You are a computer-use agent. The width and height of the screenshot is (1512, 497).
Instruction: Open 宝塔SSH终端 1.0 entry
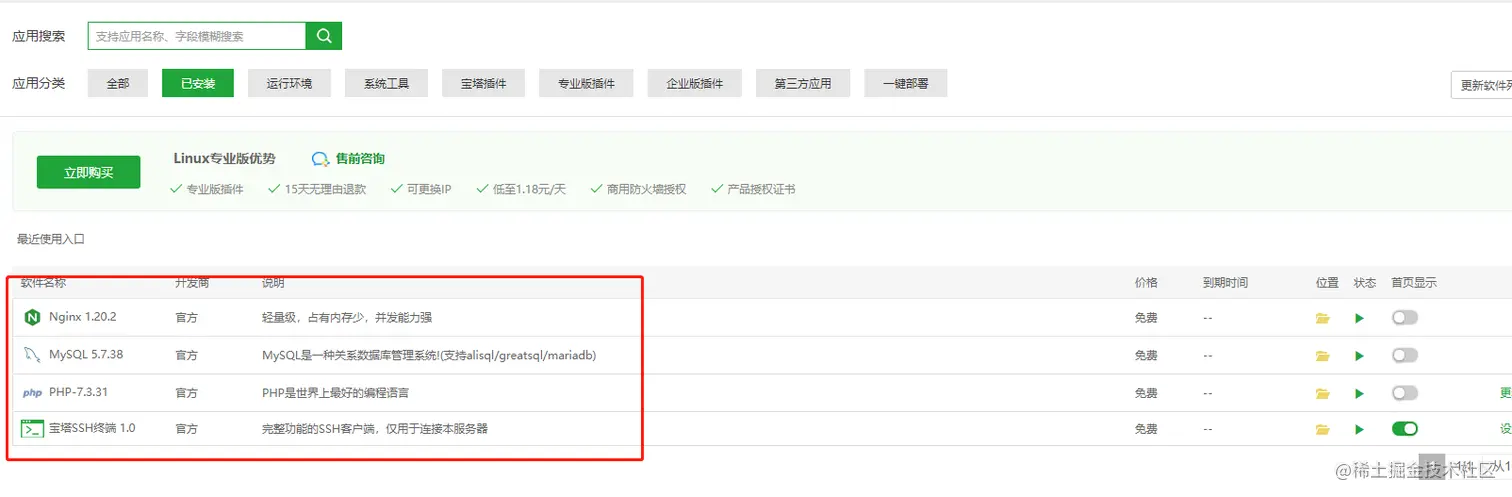point(92,428)
